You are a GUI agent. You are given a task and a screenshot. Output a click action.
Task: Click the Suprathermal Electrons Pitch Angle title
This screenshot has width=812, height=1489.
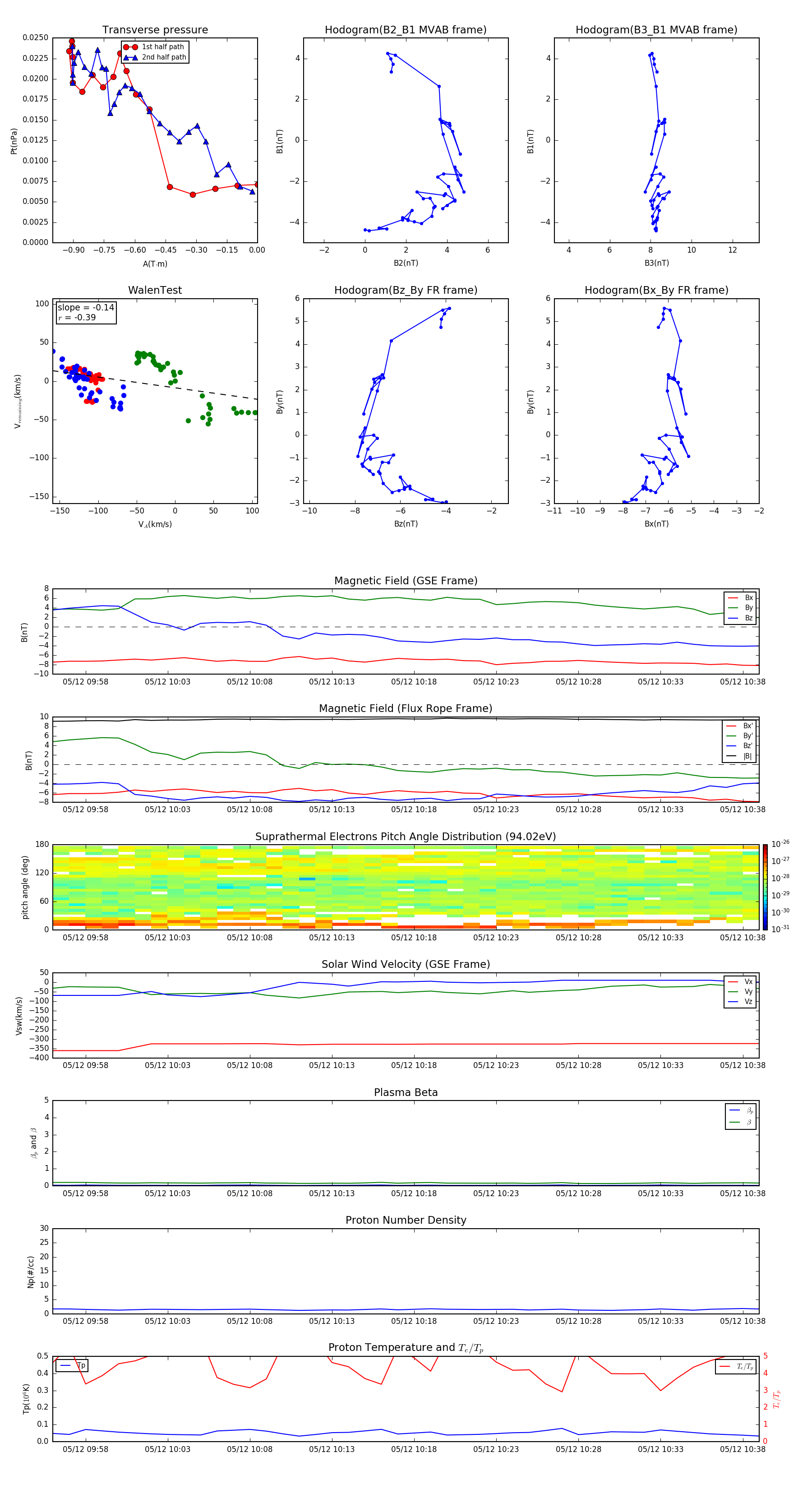click(x=406, y=837)
